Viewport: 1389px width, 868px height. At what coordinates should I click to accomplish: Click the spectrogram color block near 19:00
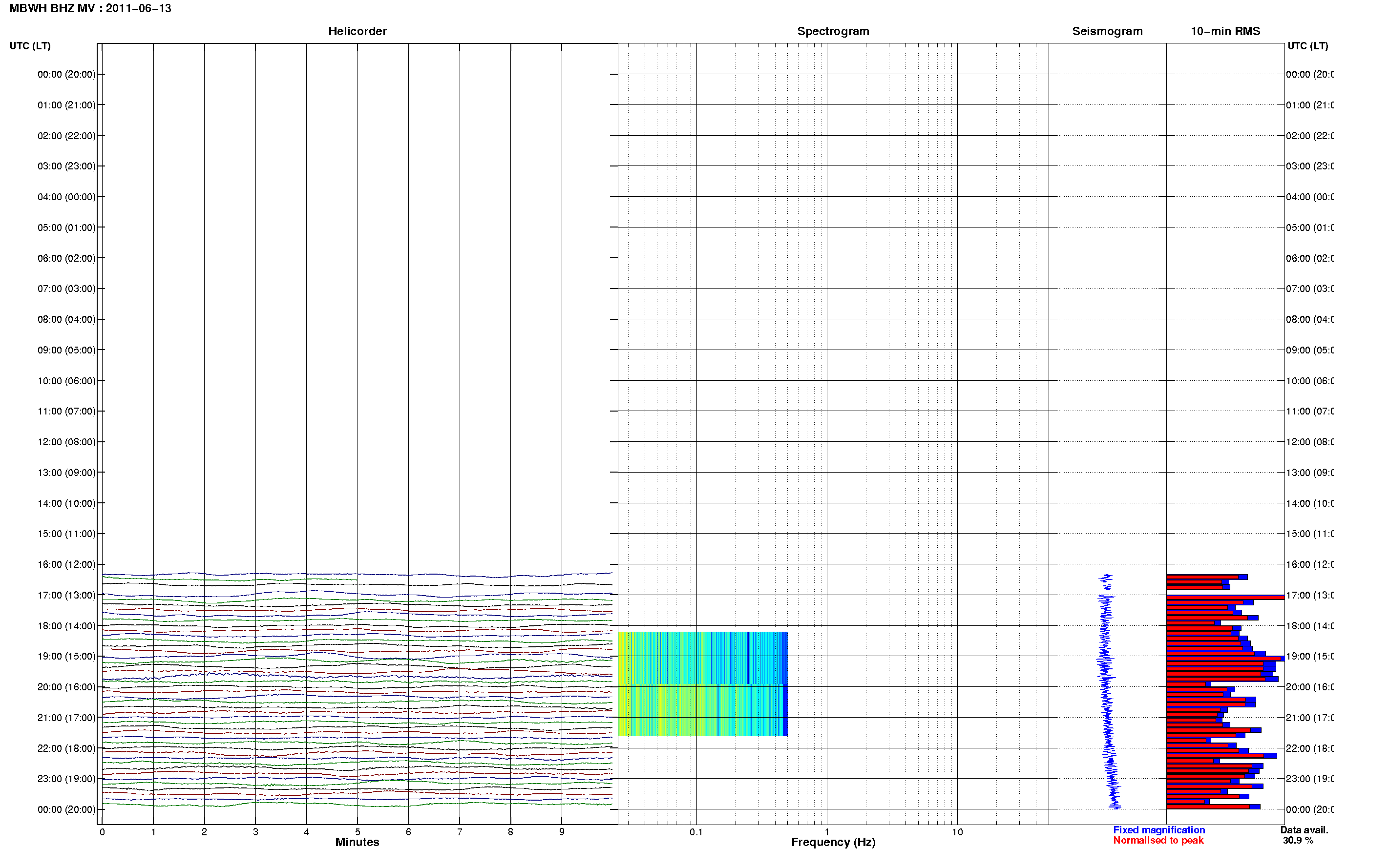[702, 658]
